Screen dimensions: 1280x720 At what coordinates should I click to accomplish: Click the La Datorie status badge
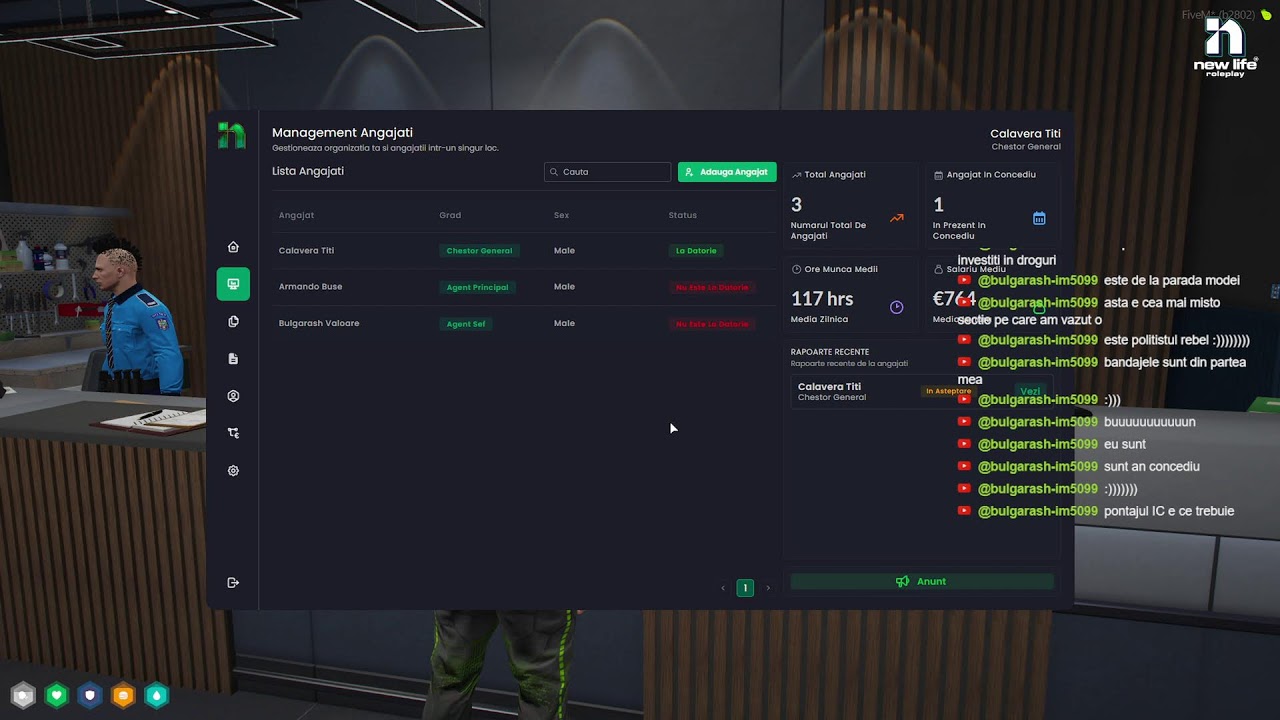(x=696, y=251)
